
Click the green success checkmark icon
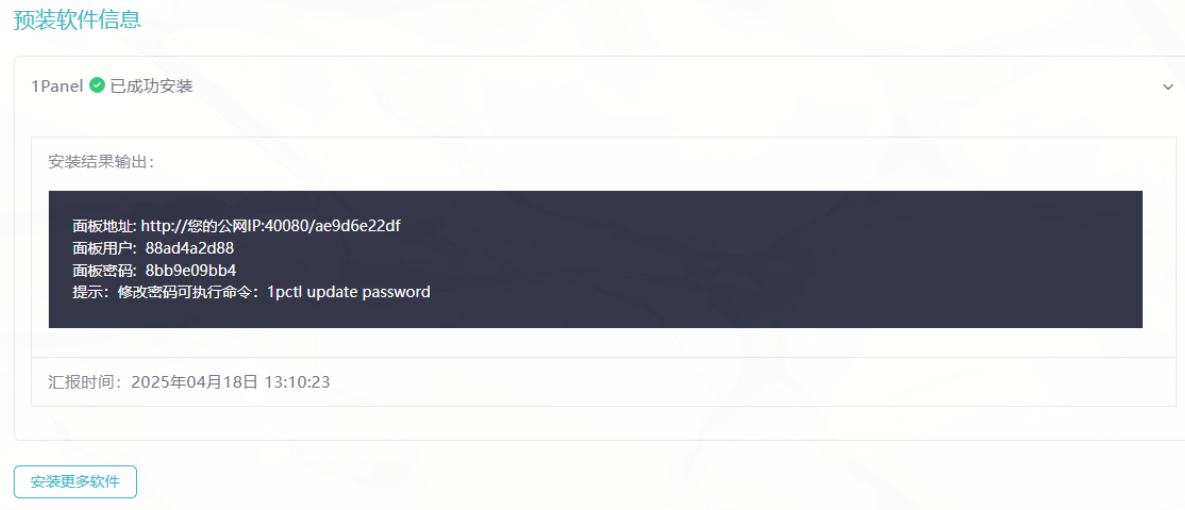97,85
